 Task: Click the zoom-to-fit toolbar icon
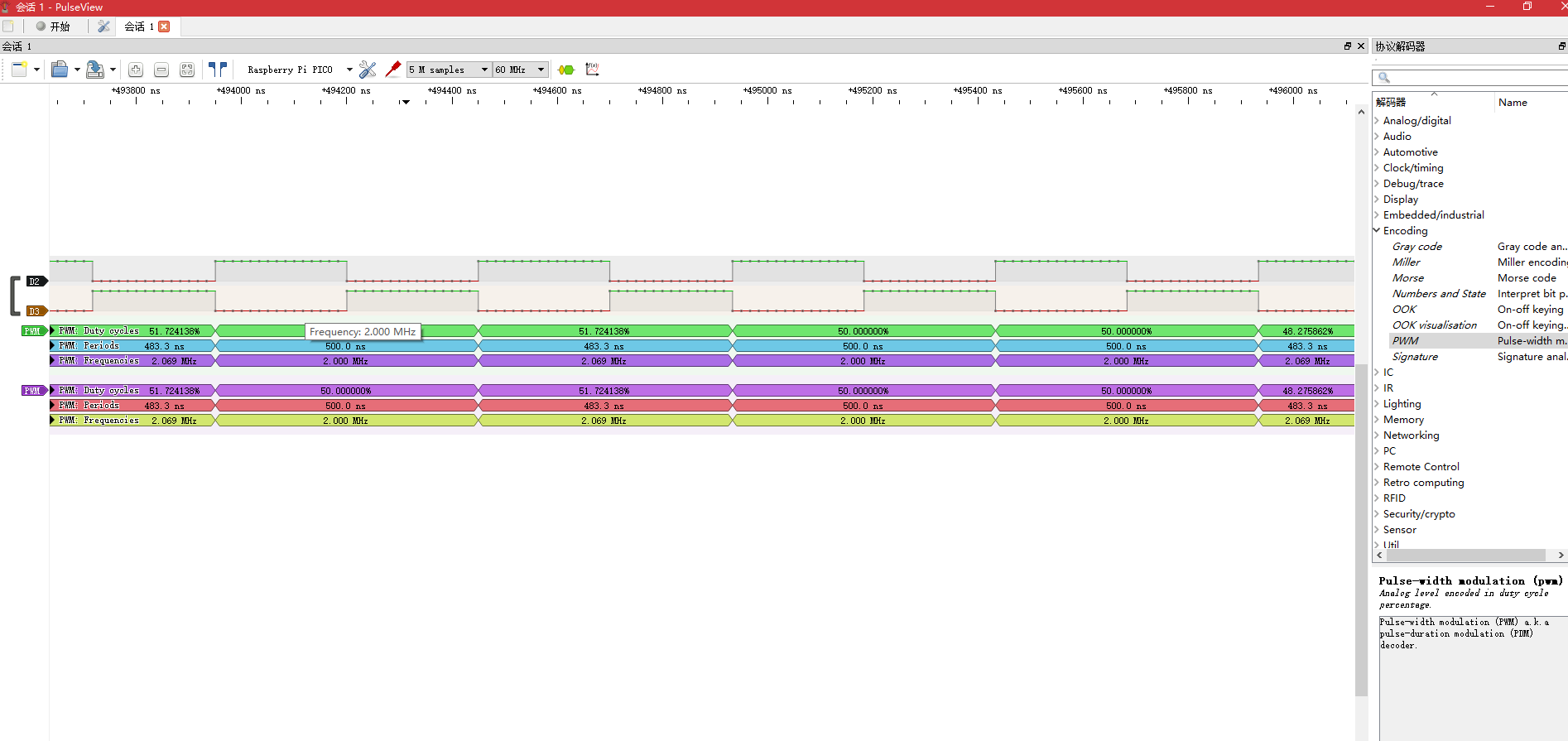(x=187, y=70)
